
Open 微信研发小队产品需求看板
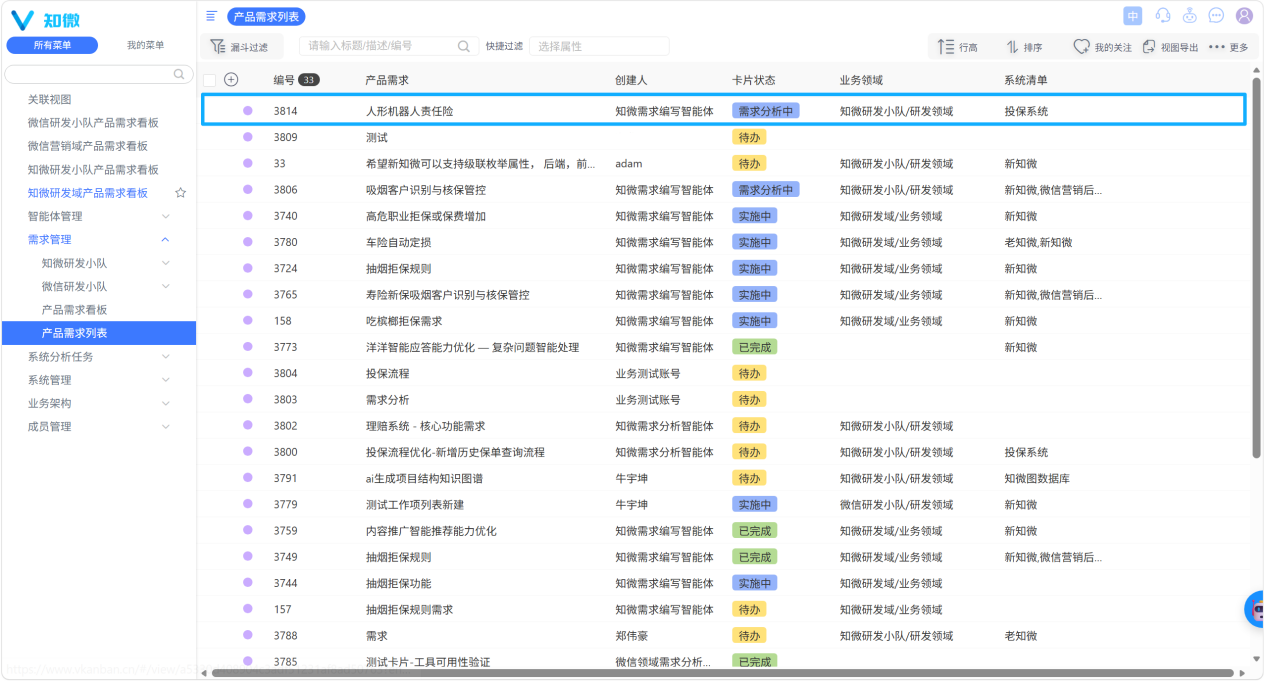click(93, 123)
